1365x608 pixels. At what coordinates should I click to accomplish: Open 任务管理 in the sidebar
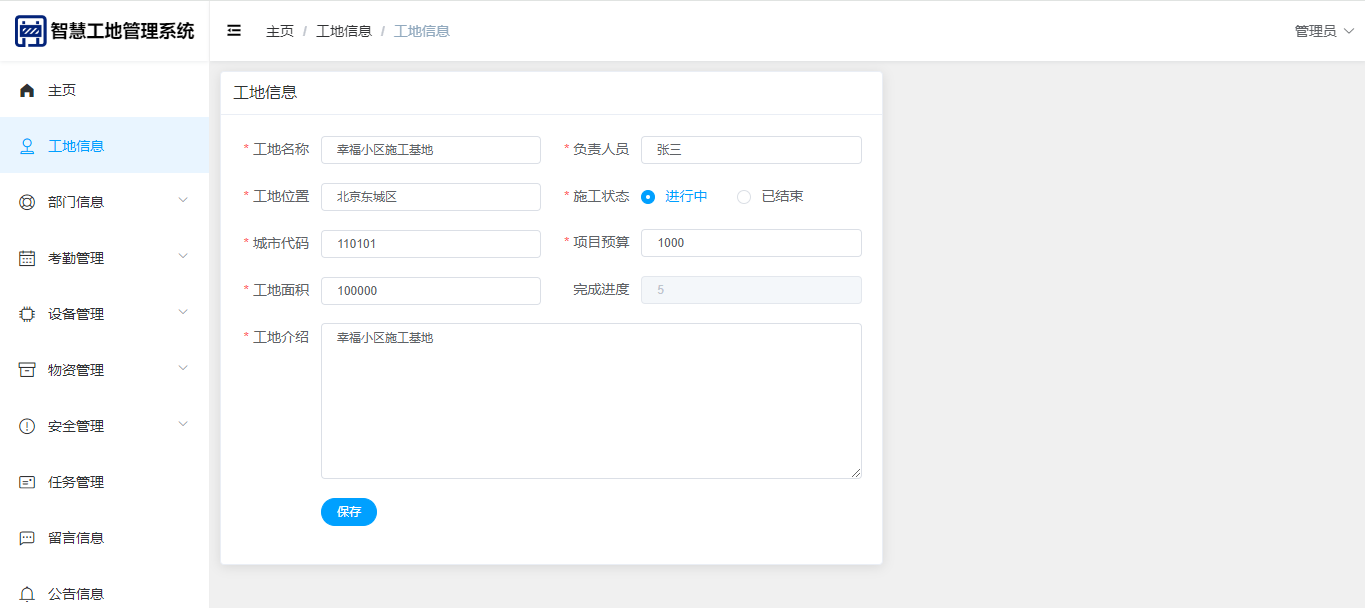pyautogui.click(x=76, y=482)
